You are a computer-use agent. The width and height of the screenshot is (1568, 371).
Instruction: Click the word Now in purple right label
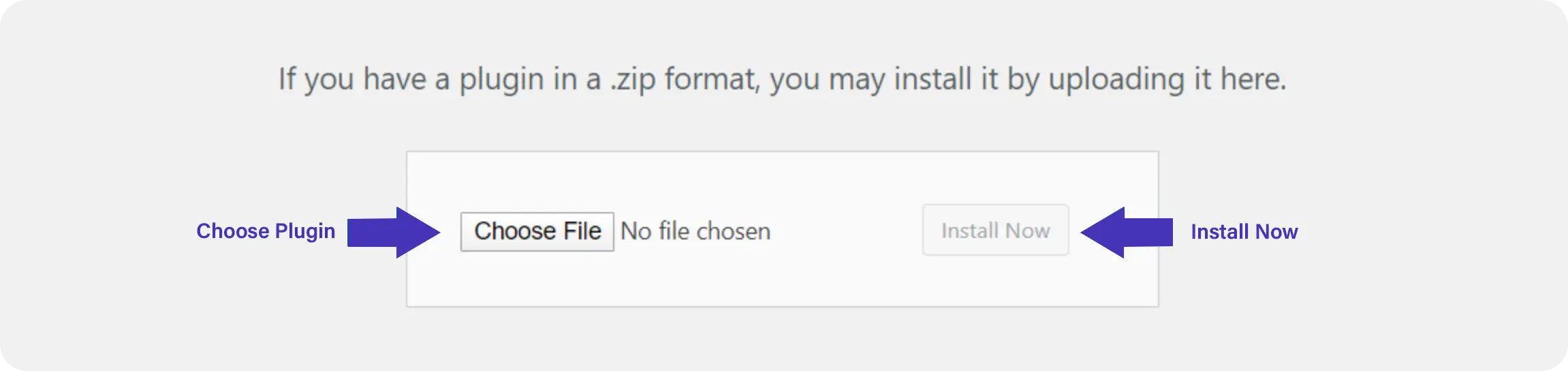coord(1276,232)
